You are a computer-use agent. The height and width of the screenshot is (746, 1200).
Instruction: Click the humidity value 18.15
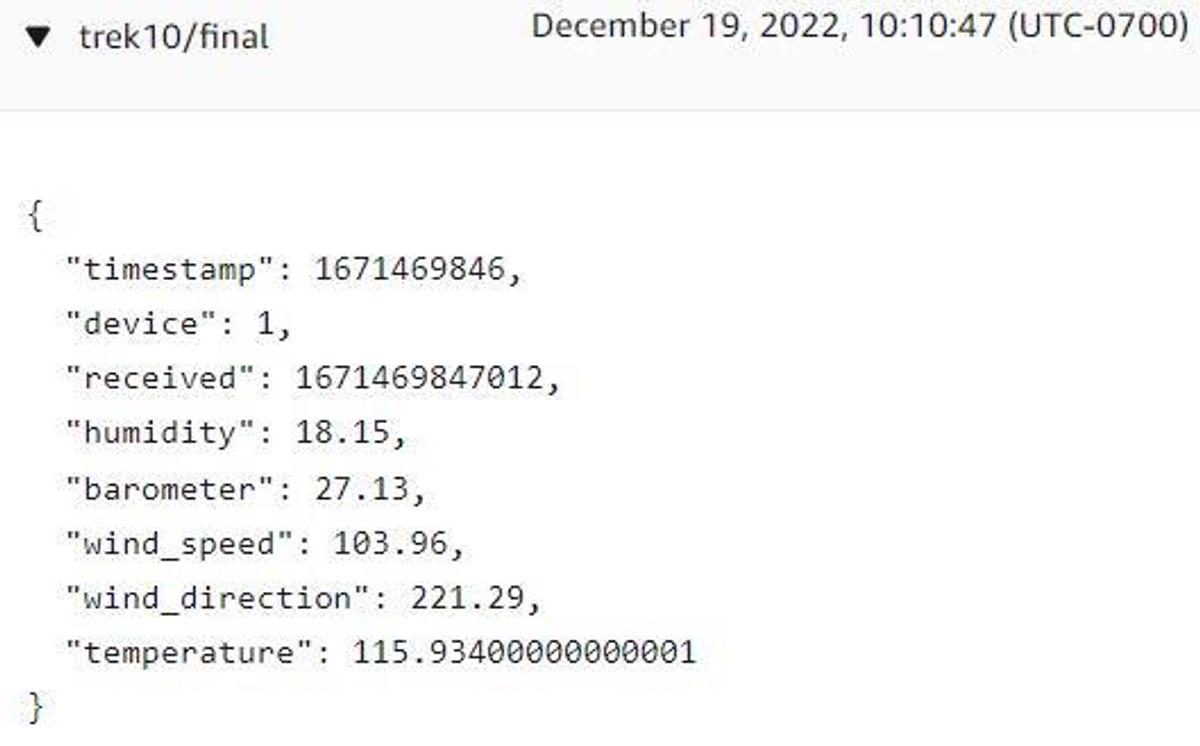[342, 433]
